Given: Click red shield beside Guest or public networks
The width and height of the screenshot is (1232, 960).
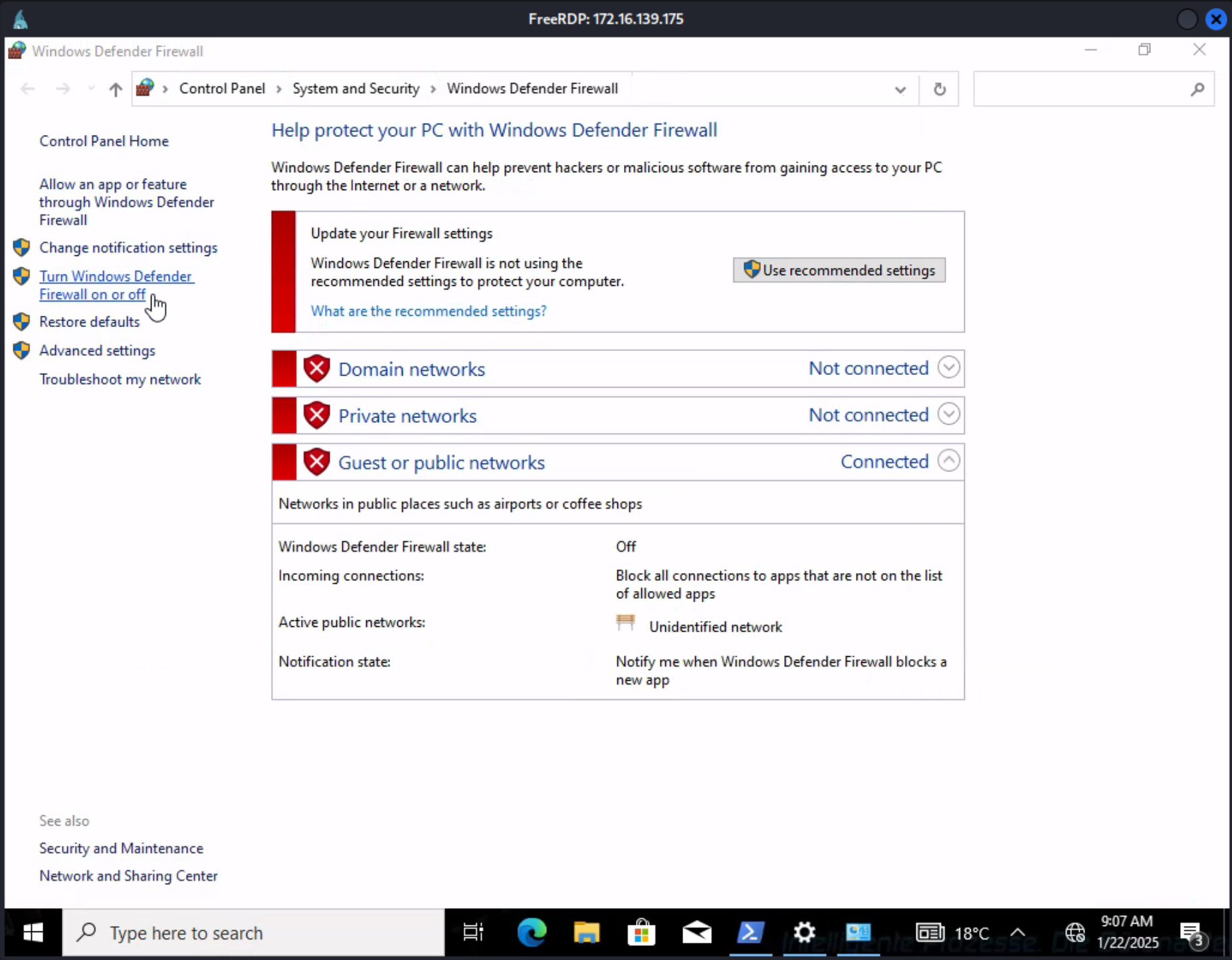Looking at the screenshot, I should 317,461.
